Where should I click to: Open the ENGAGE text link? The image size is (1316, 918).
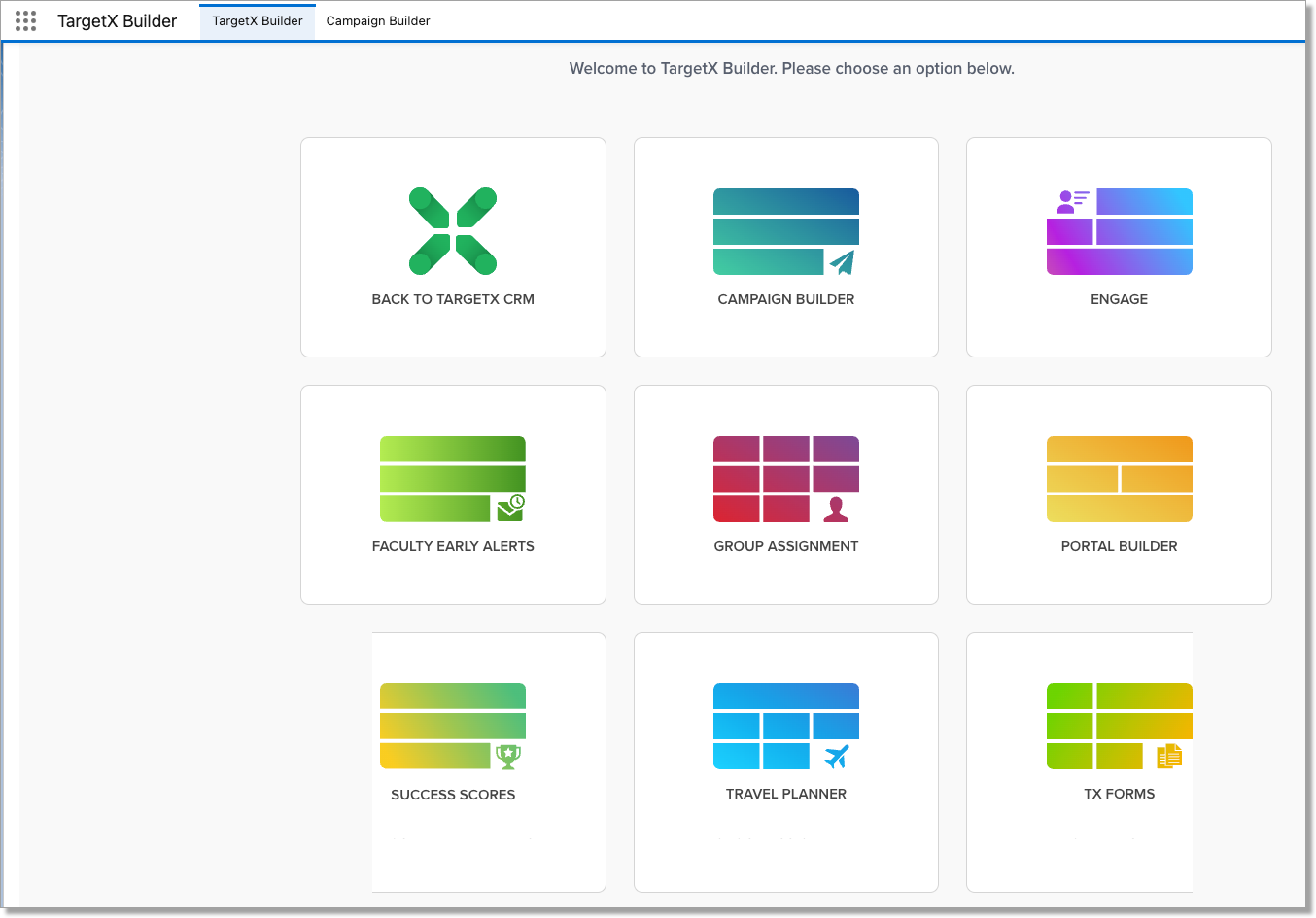[1119, 299]
